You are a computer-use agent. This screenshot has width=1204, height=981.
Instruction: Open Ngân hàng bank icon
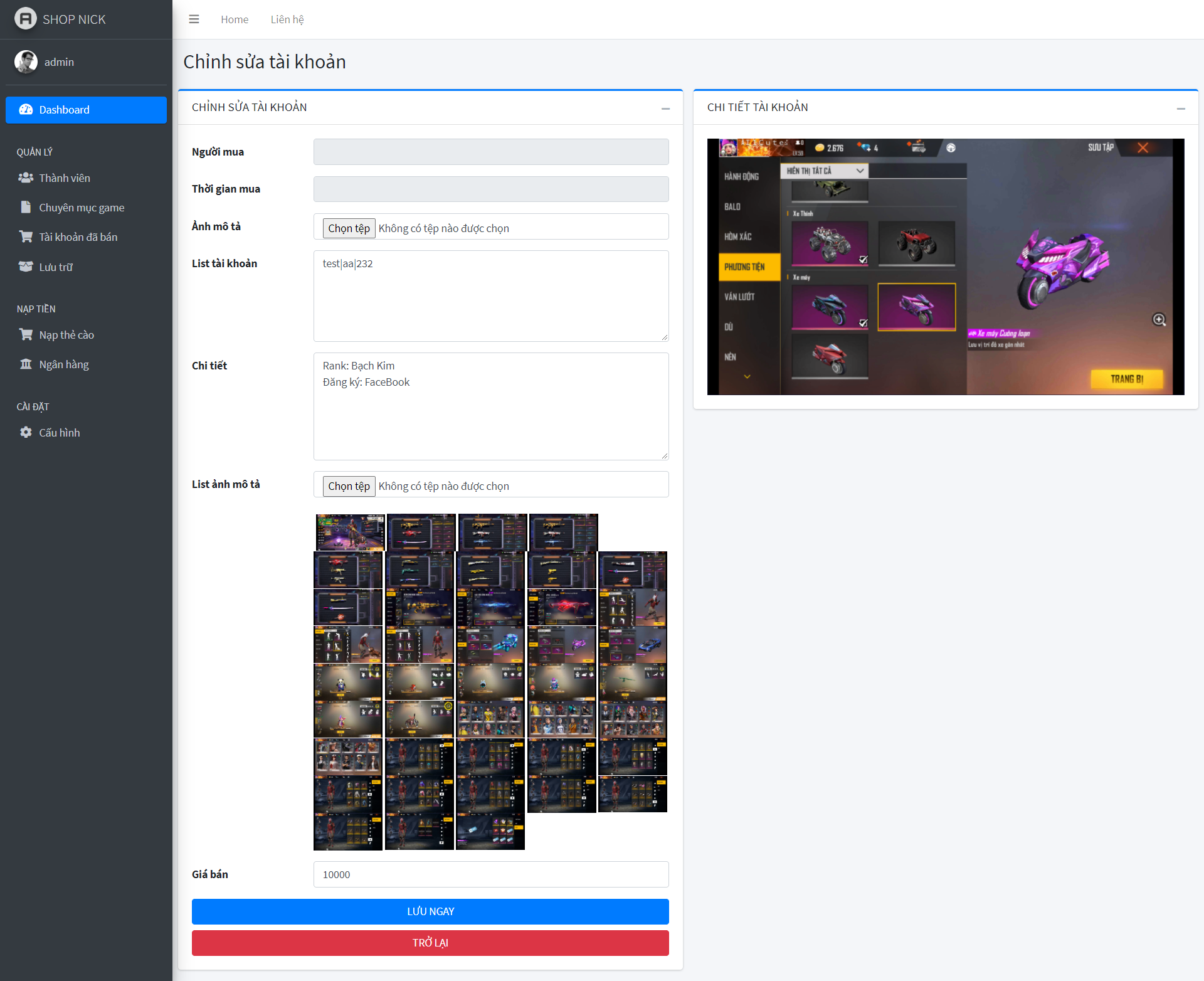point(26,364)
